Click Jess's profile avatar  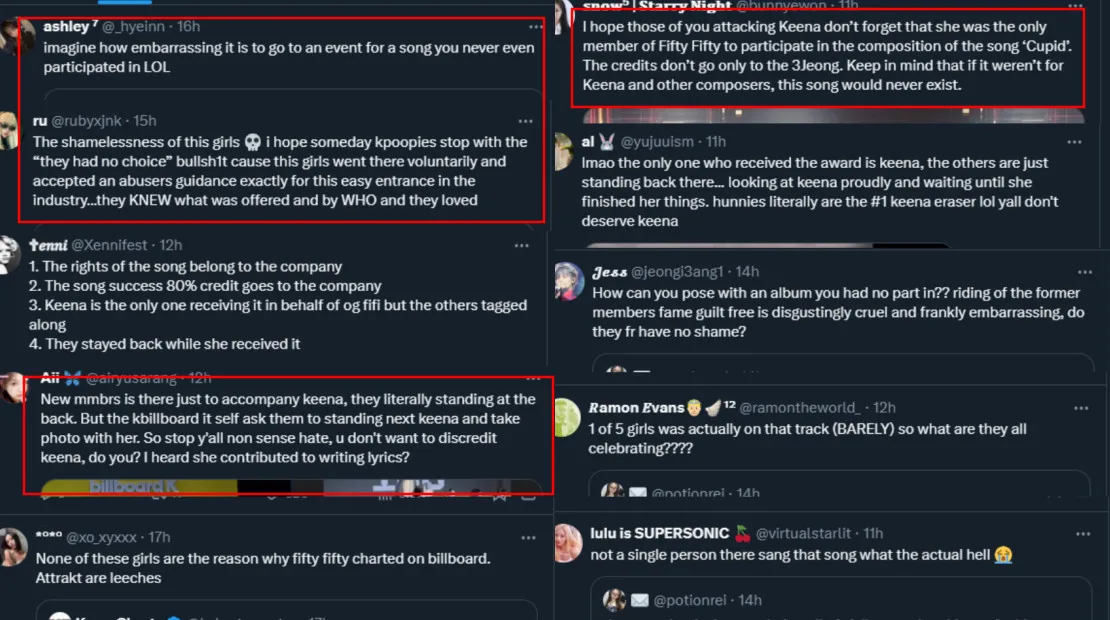[568, 281]
